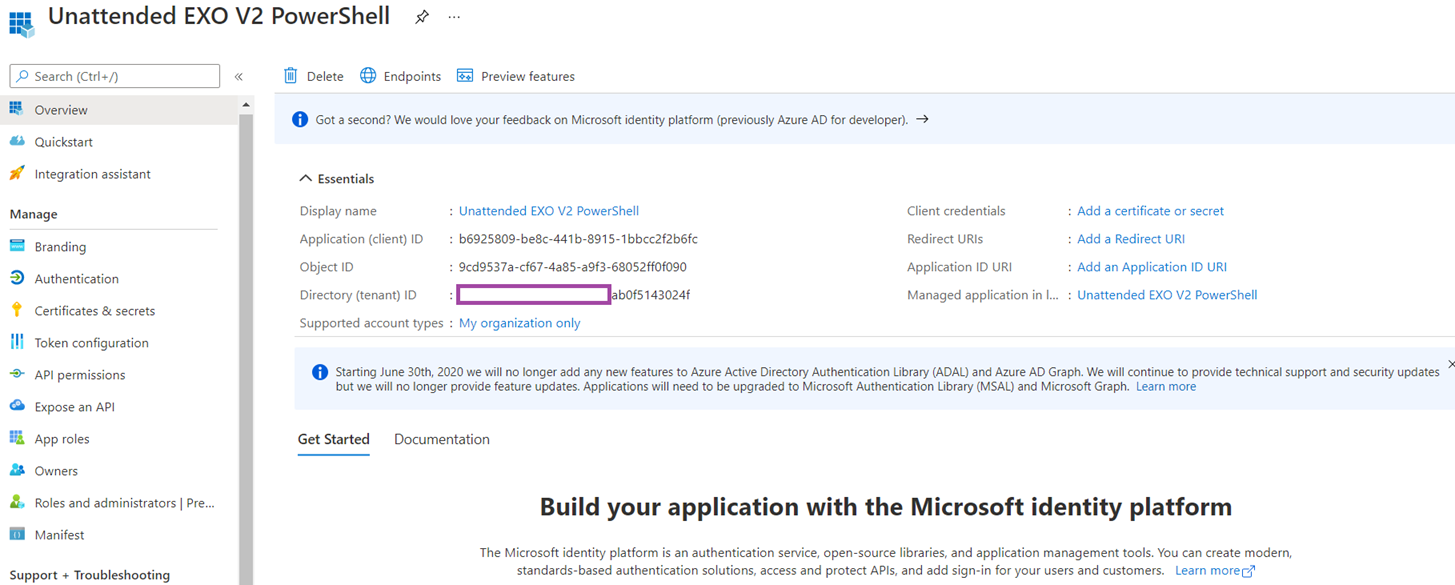The image size is (1455, 585).
Task: Click the Authentication icon
Action: (17, 278)
